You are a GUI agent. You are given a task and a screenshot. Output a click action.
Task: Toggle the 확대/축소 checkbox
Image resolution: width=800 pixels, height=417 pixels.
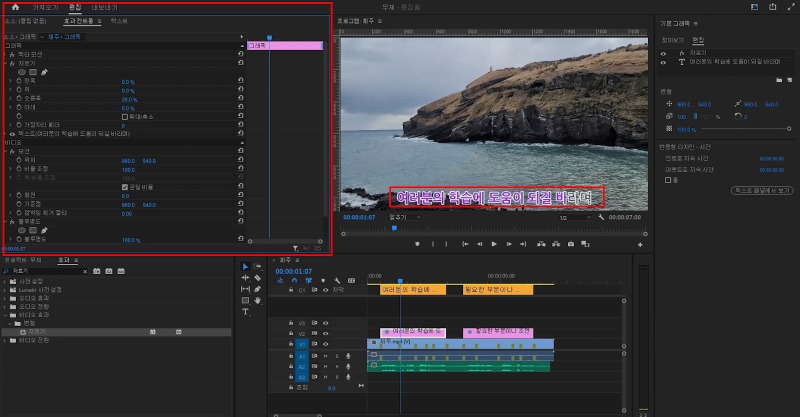pos(124,116)
